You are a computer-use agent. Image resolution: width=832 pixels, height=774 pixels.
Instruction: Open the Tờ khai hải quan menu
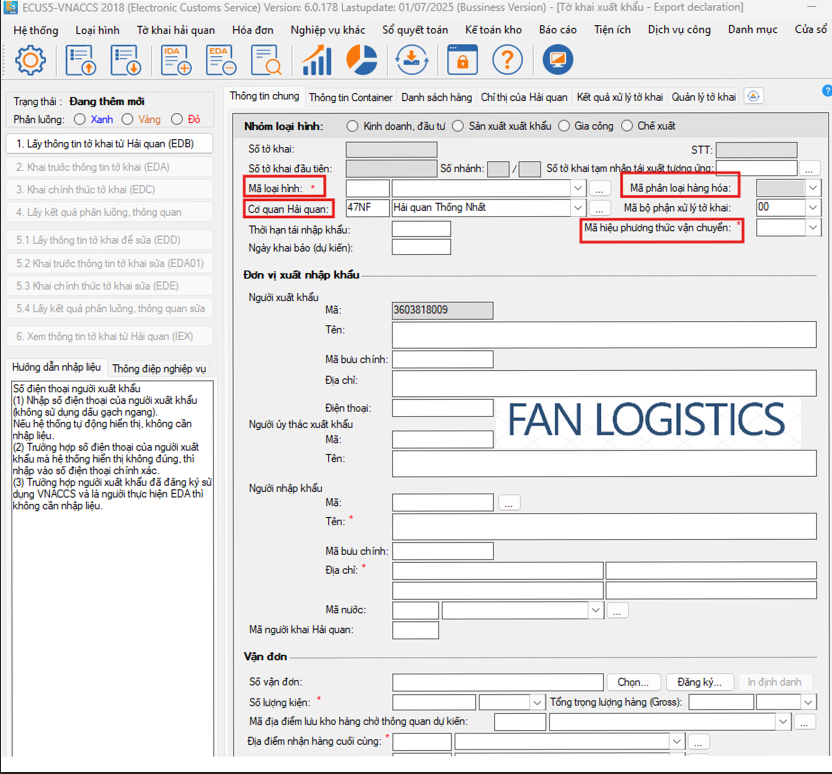[x=176, y=30]
